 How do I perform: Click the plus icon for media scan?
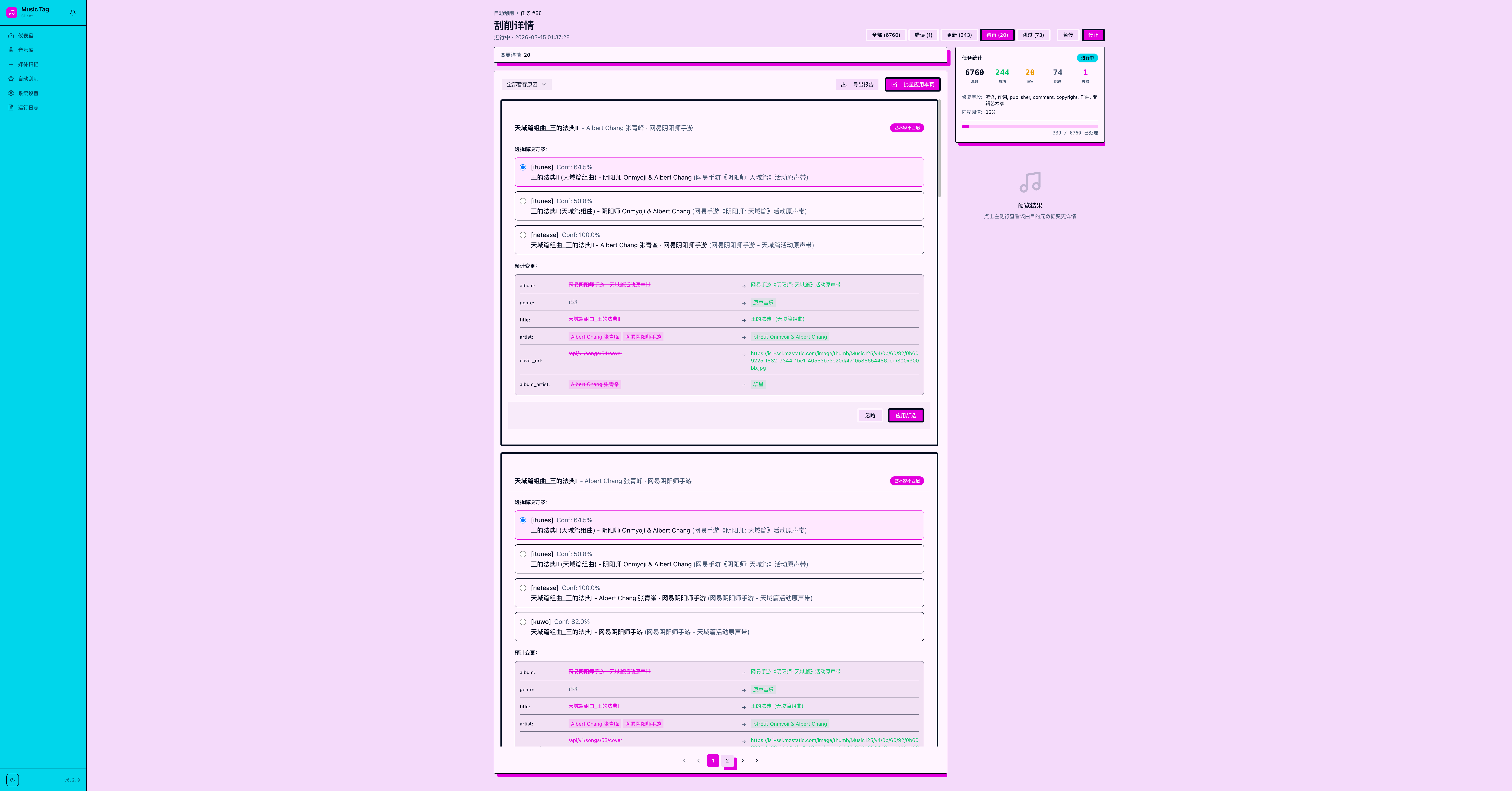click(x=11, y=65)
